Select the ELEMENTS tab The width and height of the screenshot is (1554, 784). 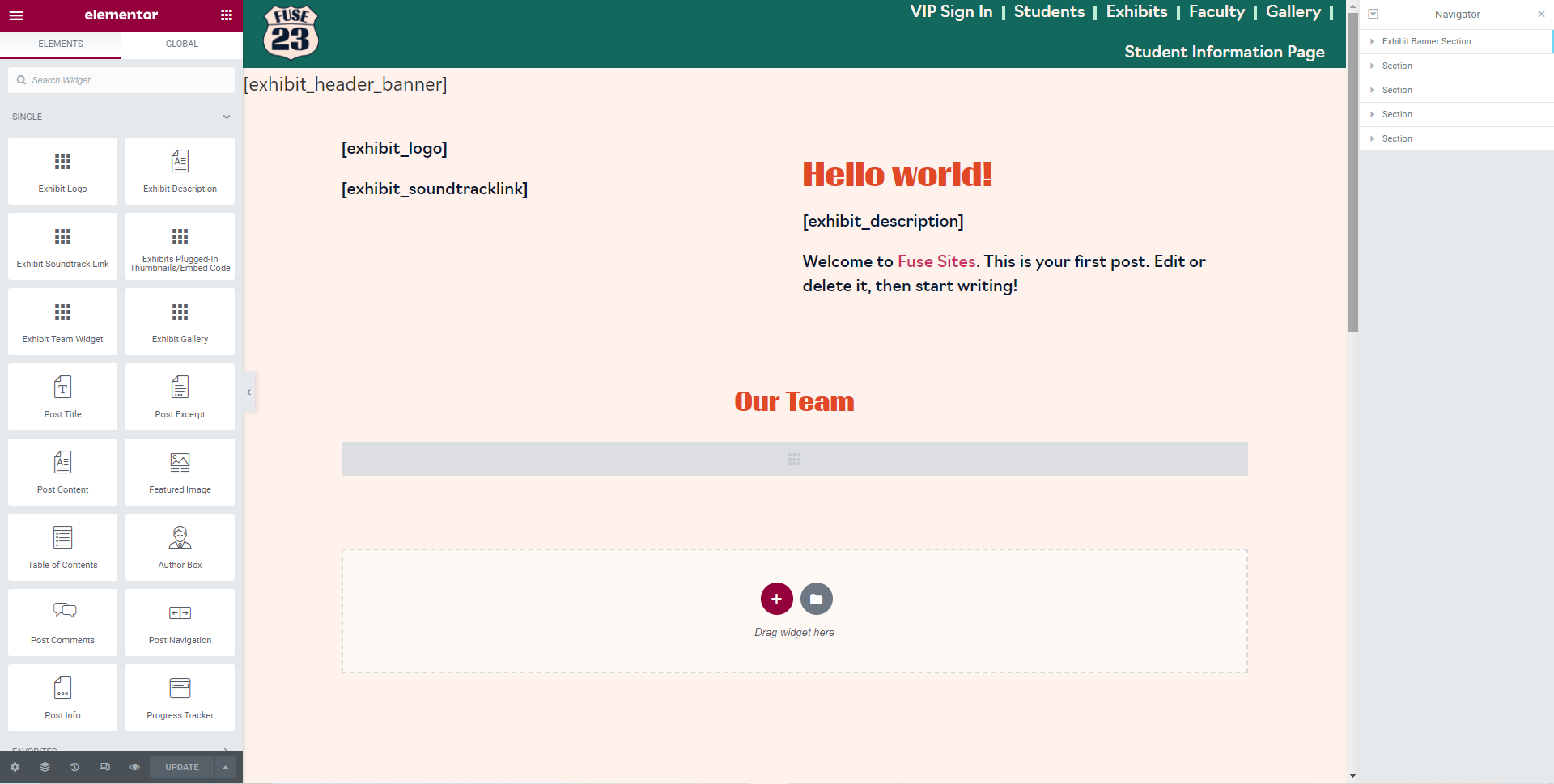pos(61,44)
